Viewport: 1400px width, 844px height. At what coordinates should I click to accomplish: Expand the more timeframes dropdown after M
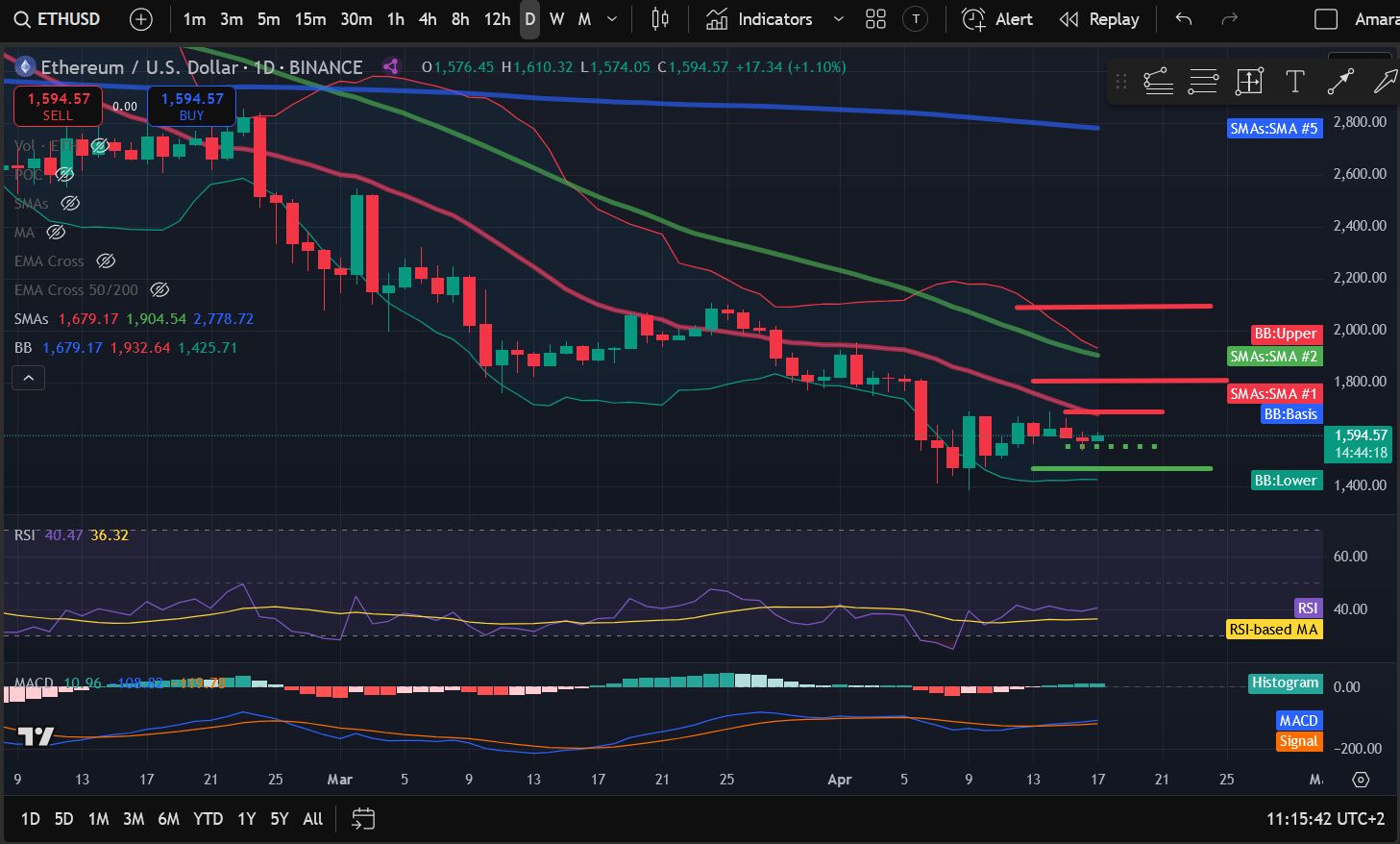coord(612,19)
